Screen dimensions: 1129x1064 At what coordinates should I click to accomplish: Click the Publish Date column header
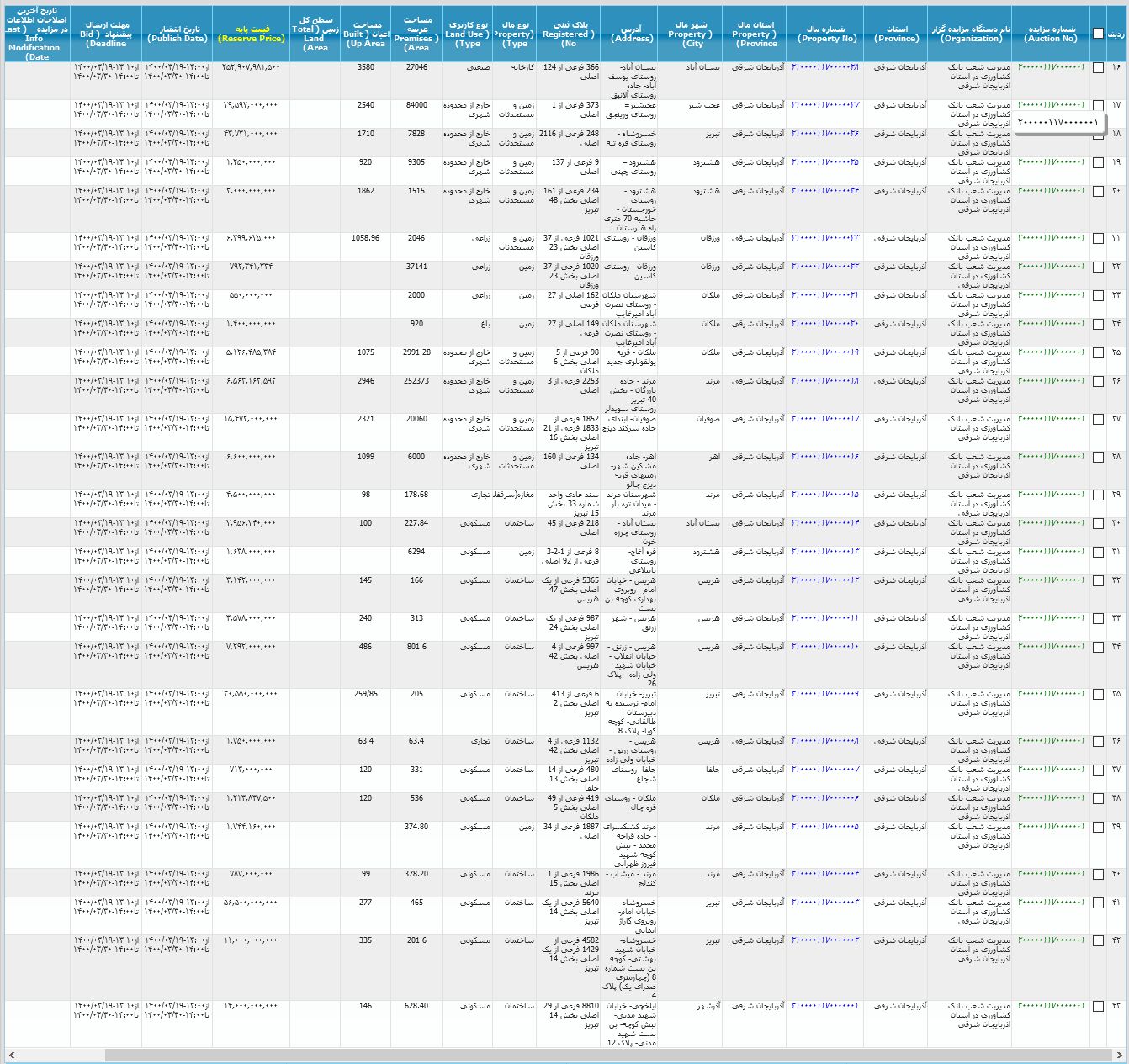(177, 34)
